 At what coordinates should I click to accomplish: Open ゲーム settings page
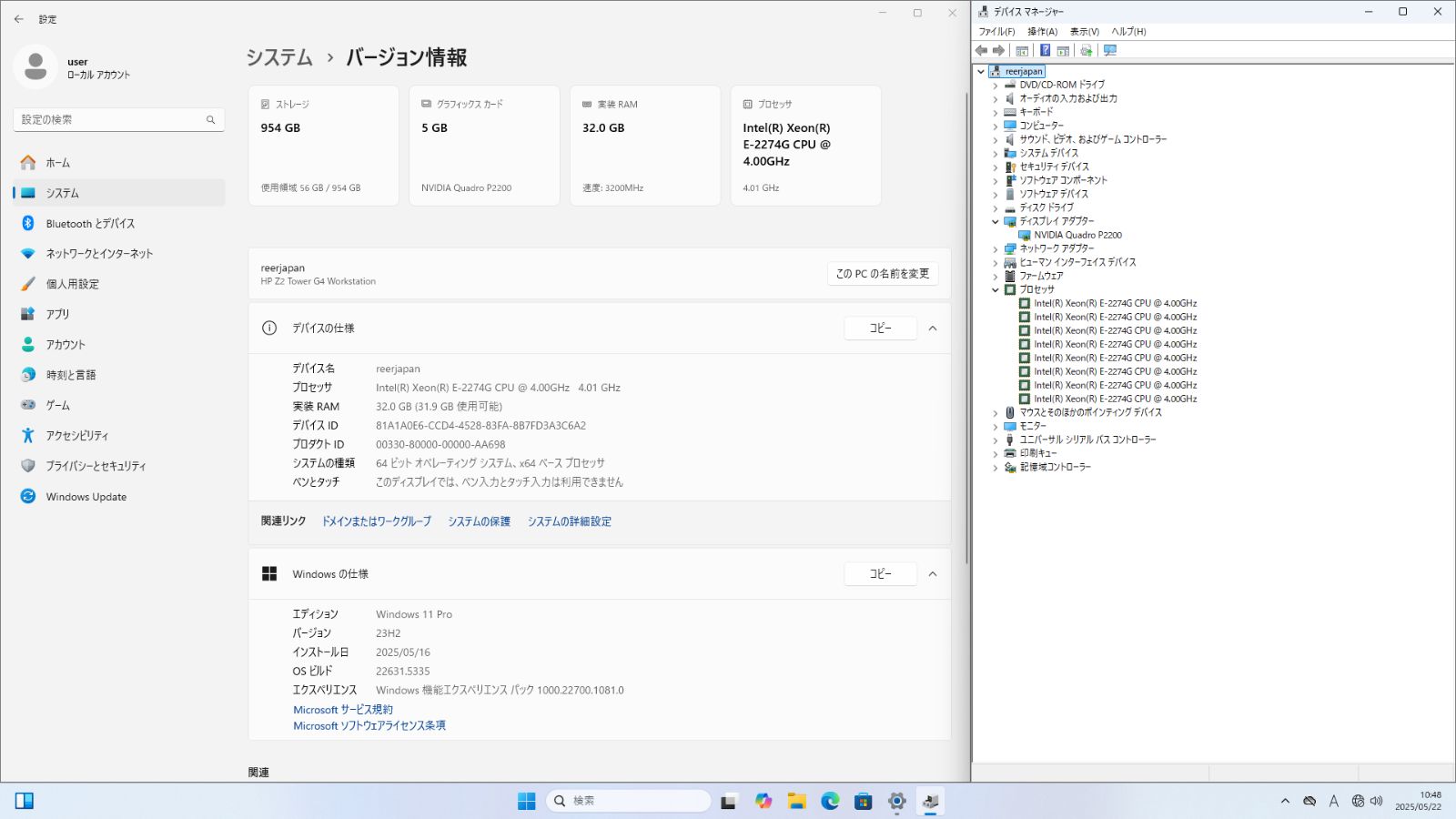coord(119,405)
